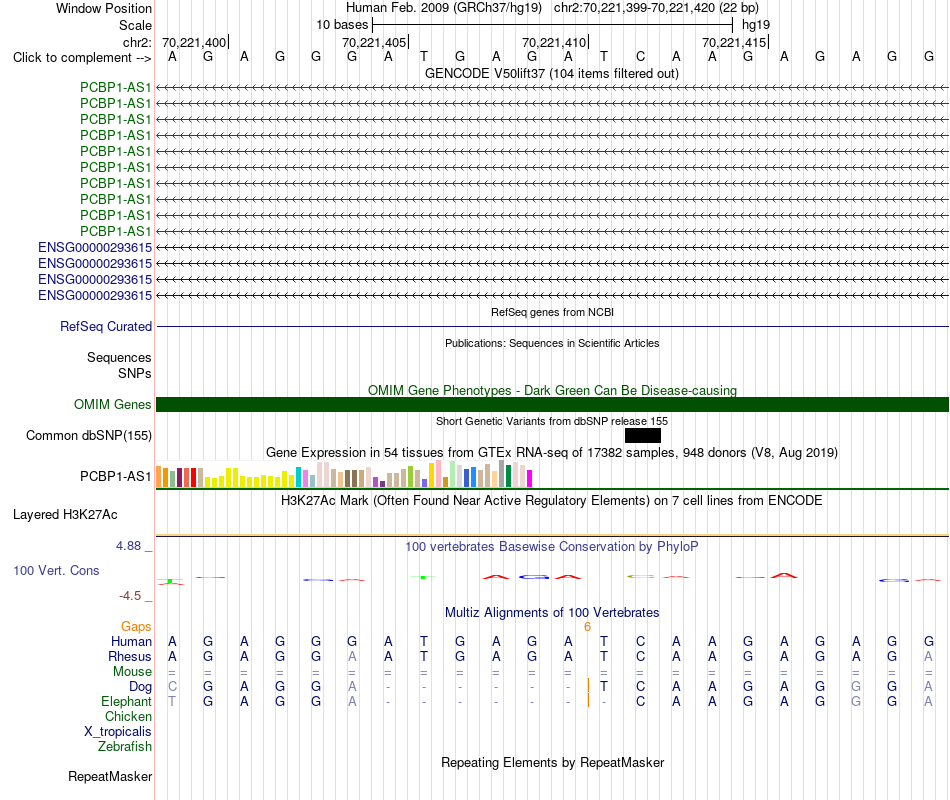
Task: Click the 'chr2:' ruler label
Action: pos(137,42)
